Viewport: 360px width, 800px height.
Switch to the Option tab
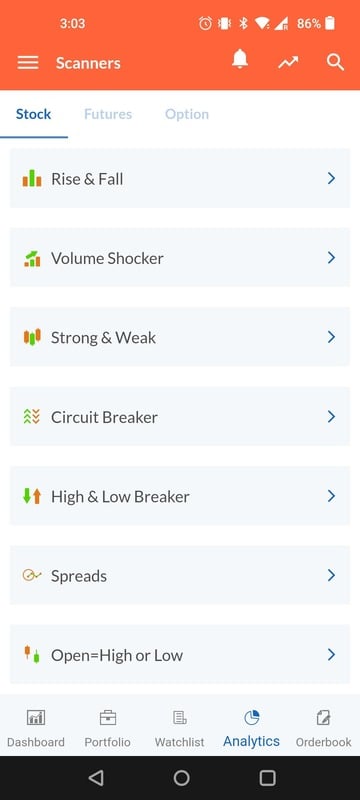point(187,114)
